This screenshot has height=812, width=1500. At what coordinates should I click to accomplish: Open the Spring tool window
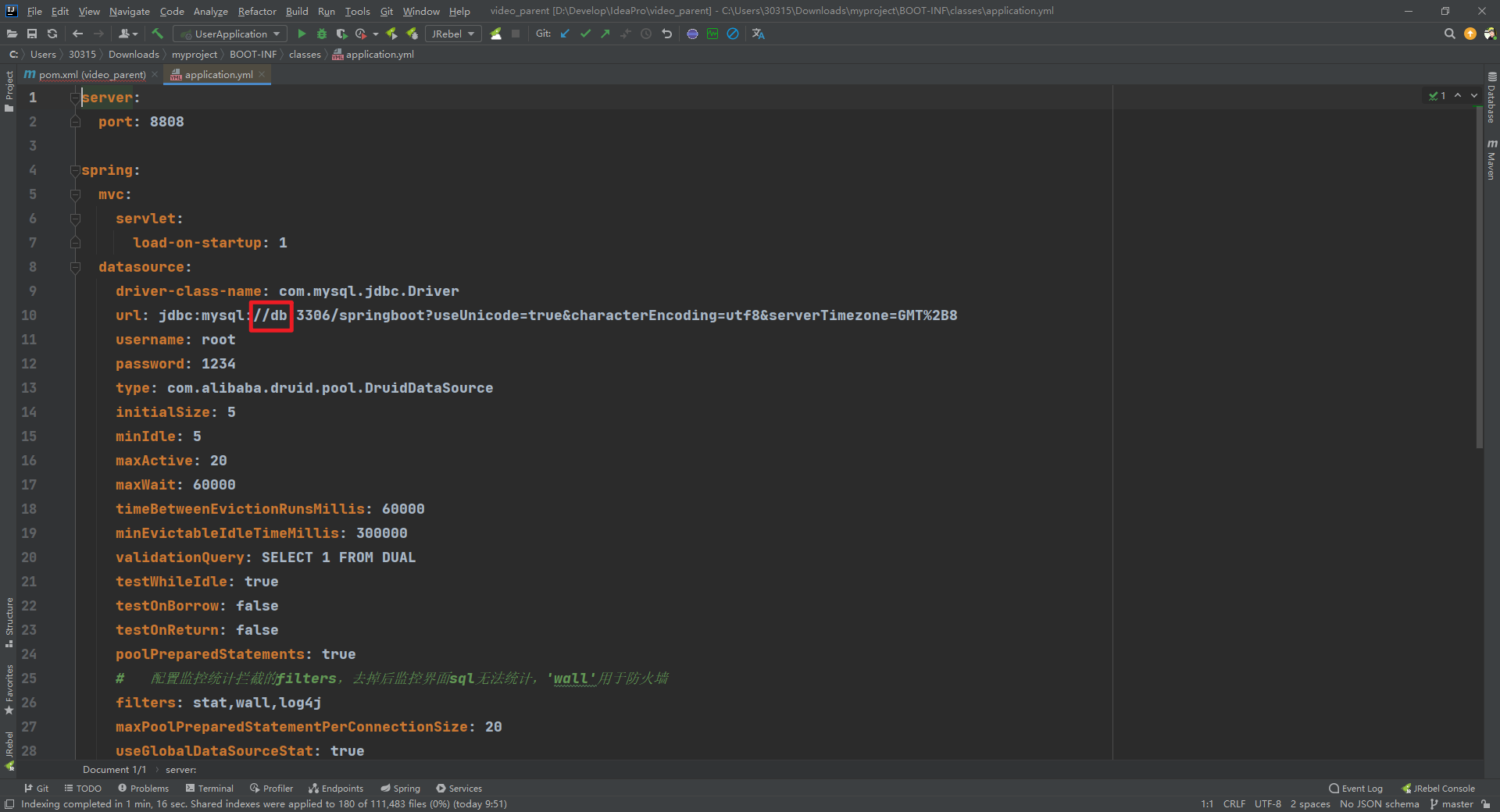click(x=400, y=789)
